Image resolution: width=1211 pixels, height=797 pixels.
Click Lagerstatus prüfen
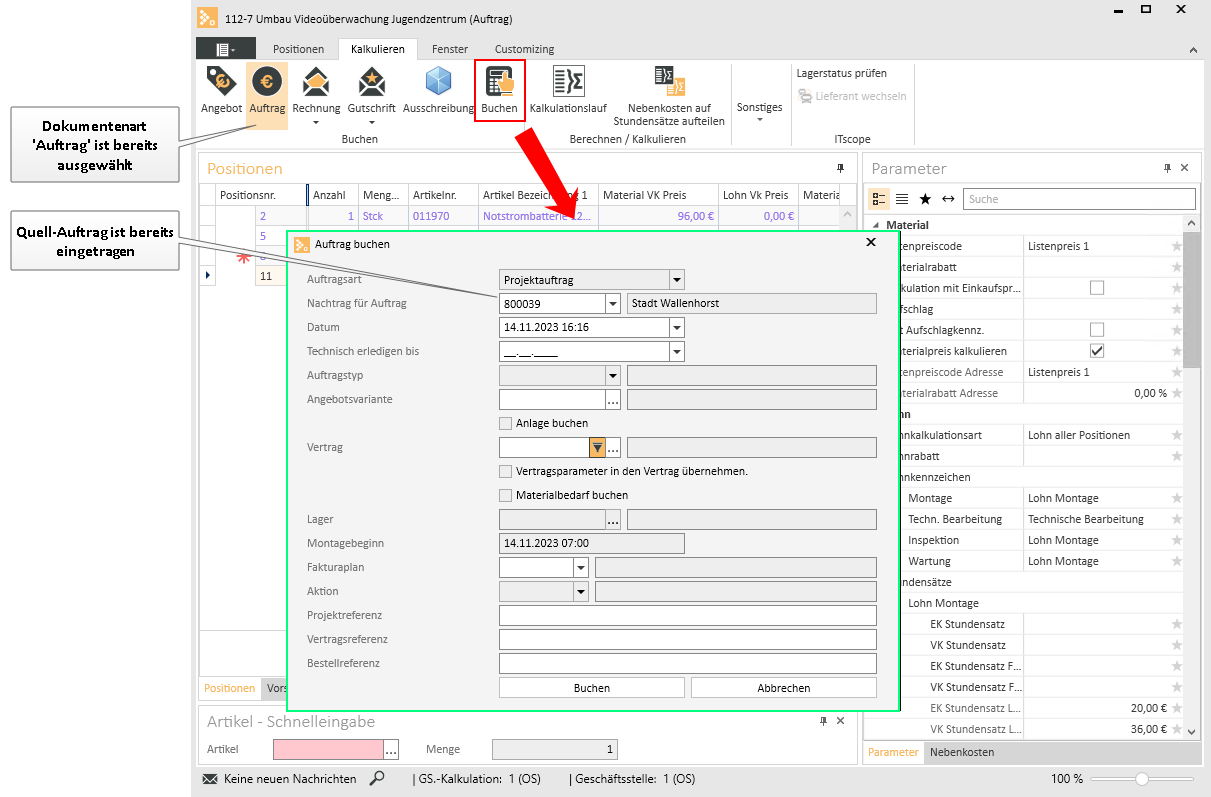(841, 73)
